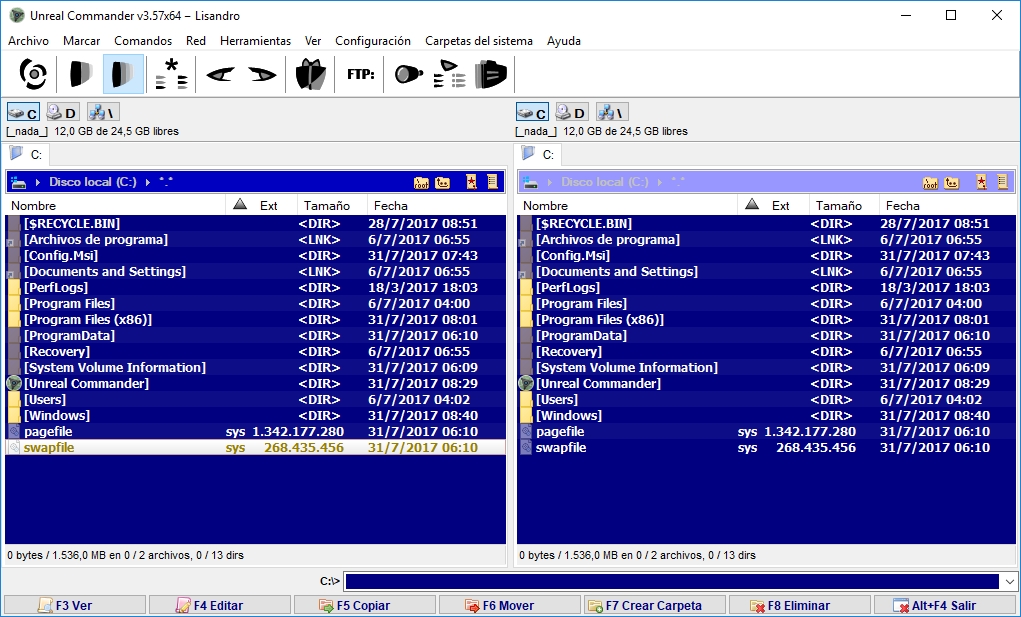Go up one folder in left panel
Viewport: 1021px width, 617px height.
(x=443, y=182)
